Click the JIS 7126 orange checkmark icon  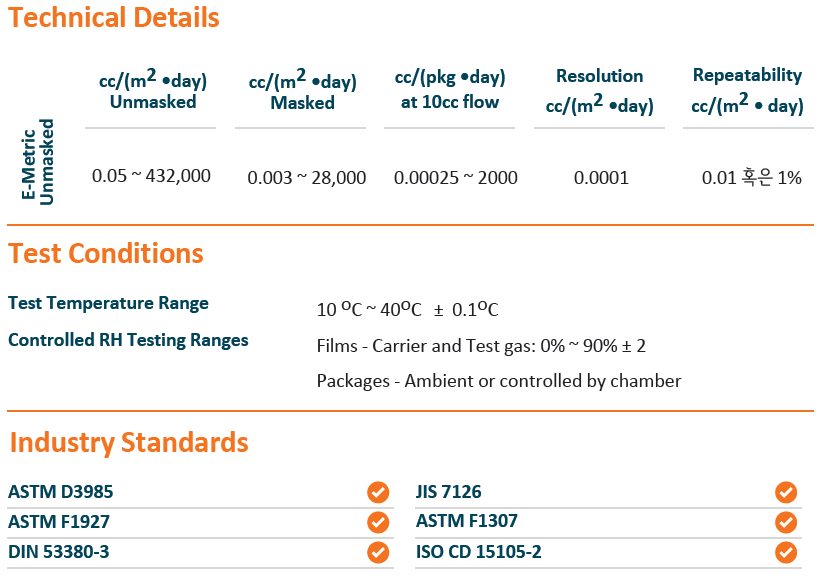(x=786, y=492)
